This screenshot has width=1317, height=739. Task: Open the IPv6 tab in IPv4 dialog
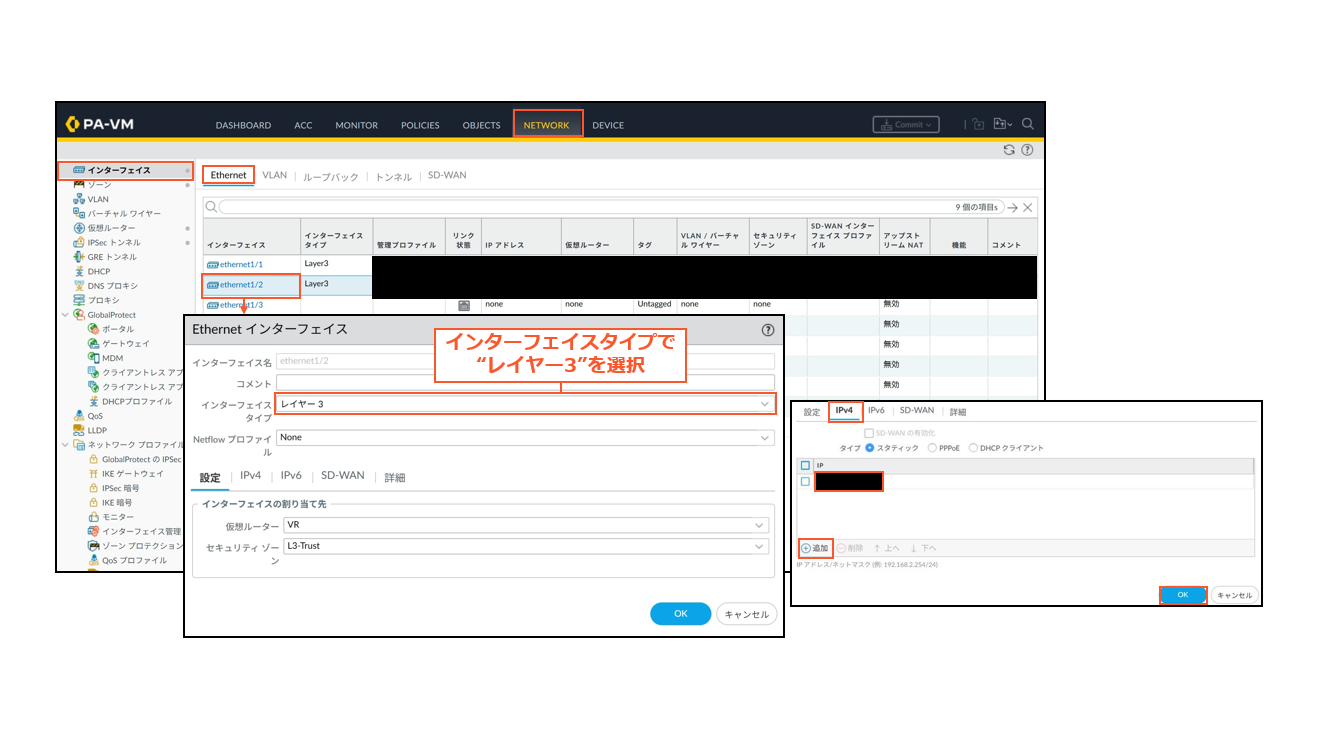tap(876, 410)
